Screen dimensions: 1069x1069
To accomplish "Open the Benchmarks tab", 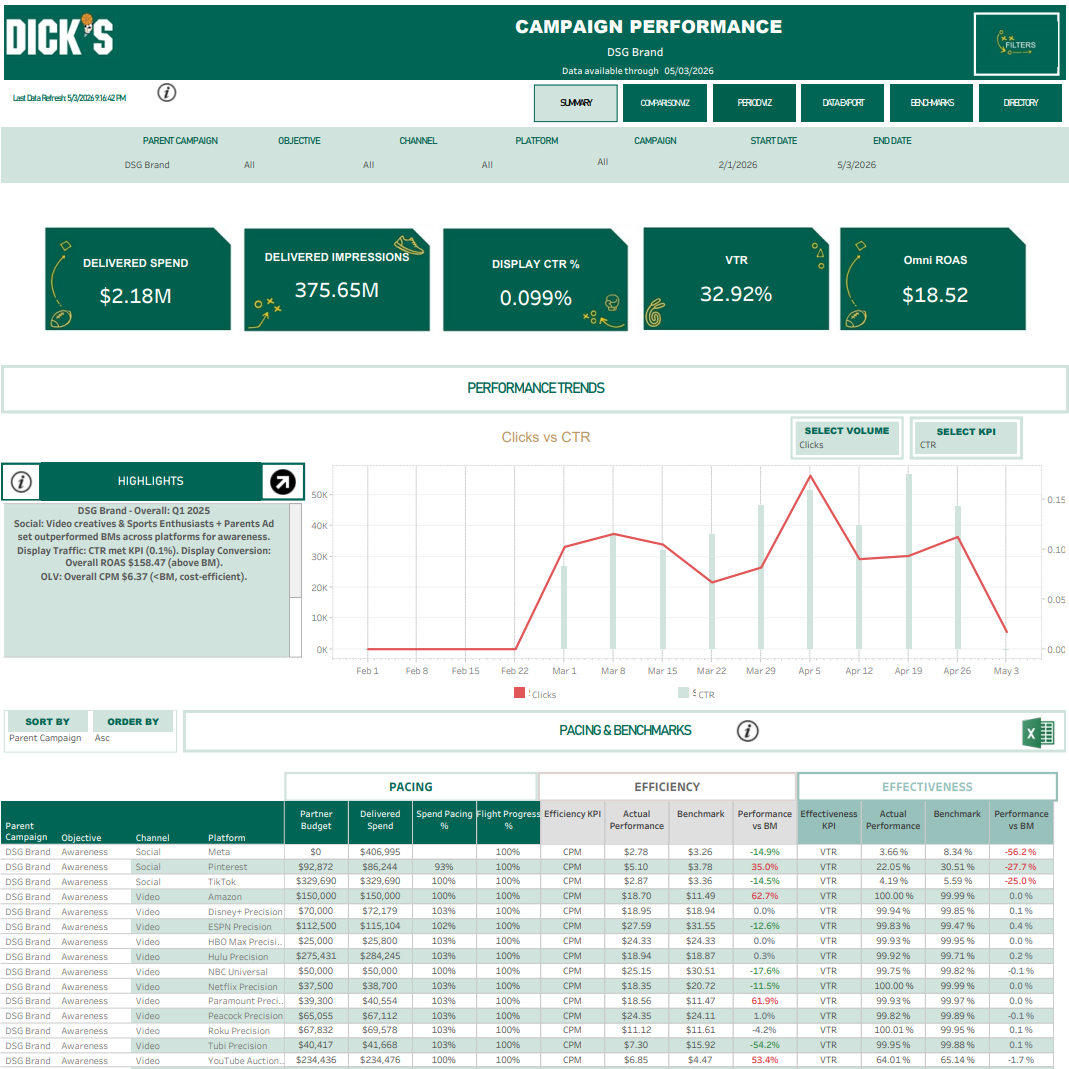I will (x=932, y=103).
